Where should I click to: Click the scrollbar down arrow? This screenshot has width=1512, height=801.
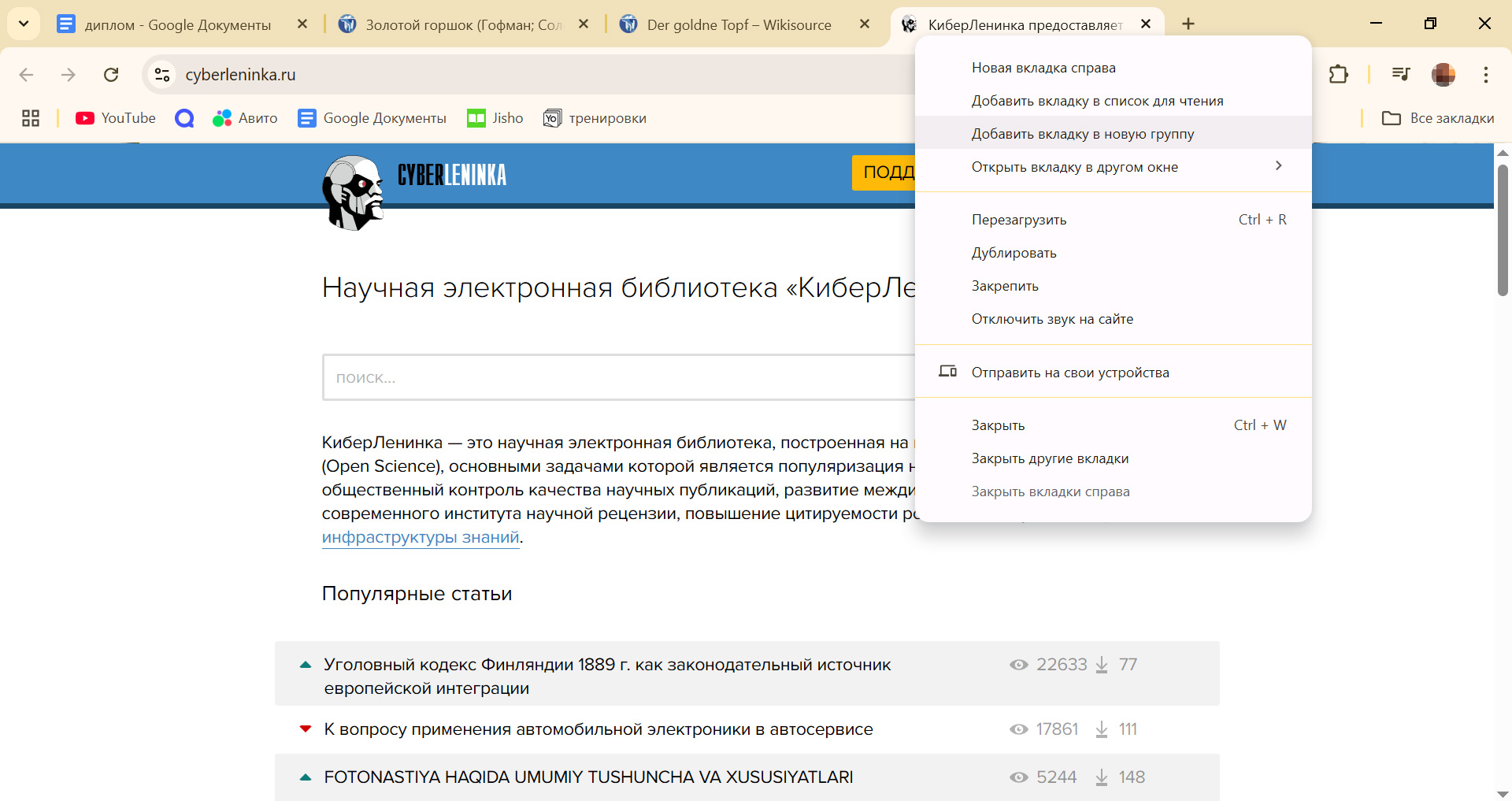[1503, 793]
